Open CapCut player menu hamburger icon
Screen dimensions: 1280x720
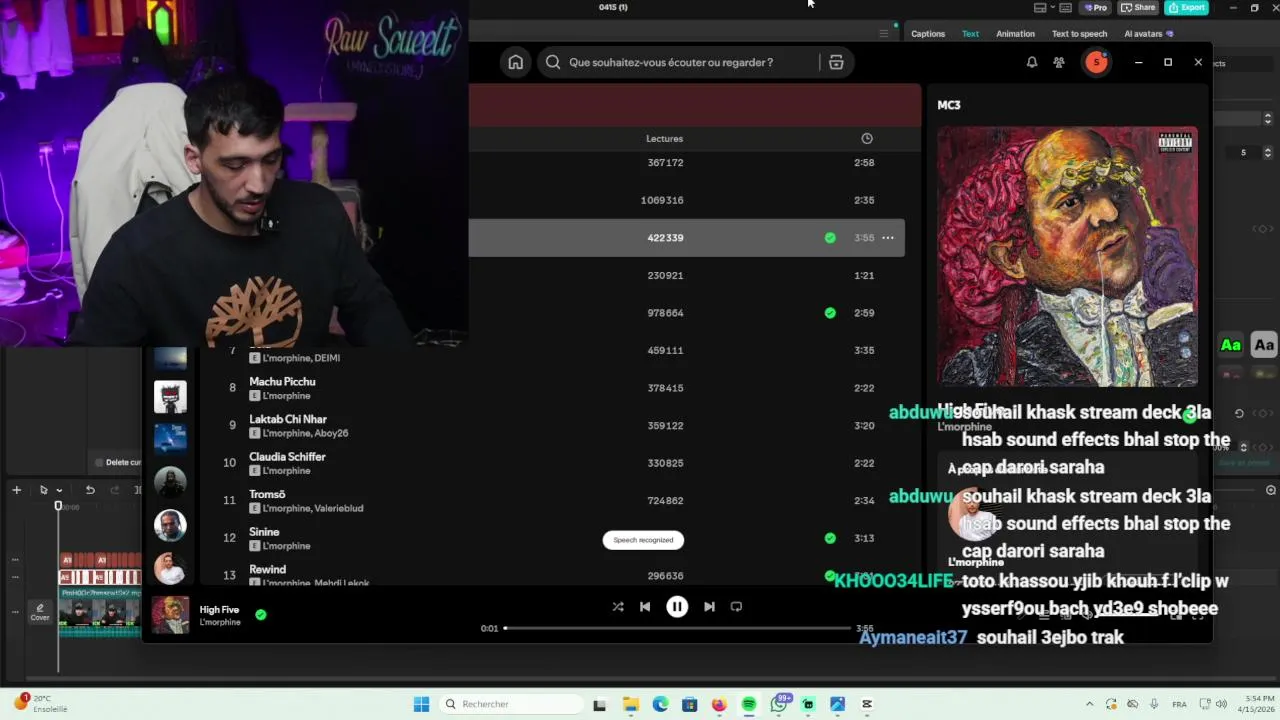[883, 34]
